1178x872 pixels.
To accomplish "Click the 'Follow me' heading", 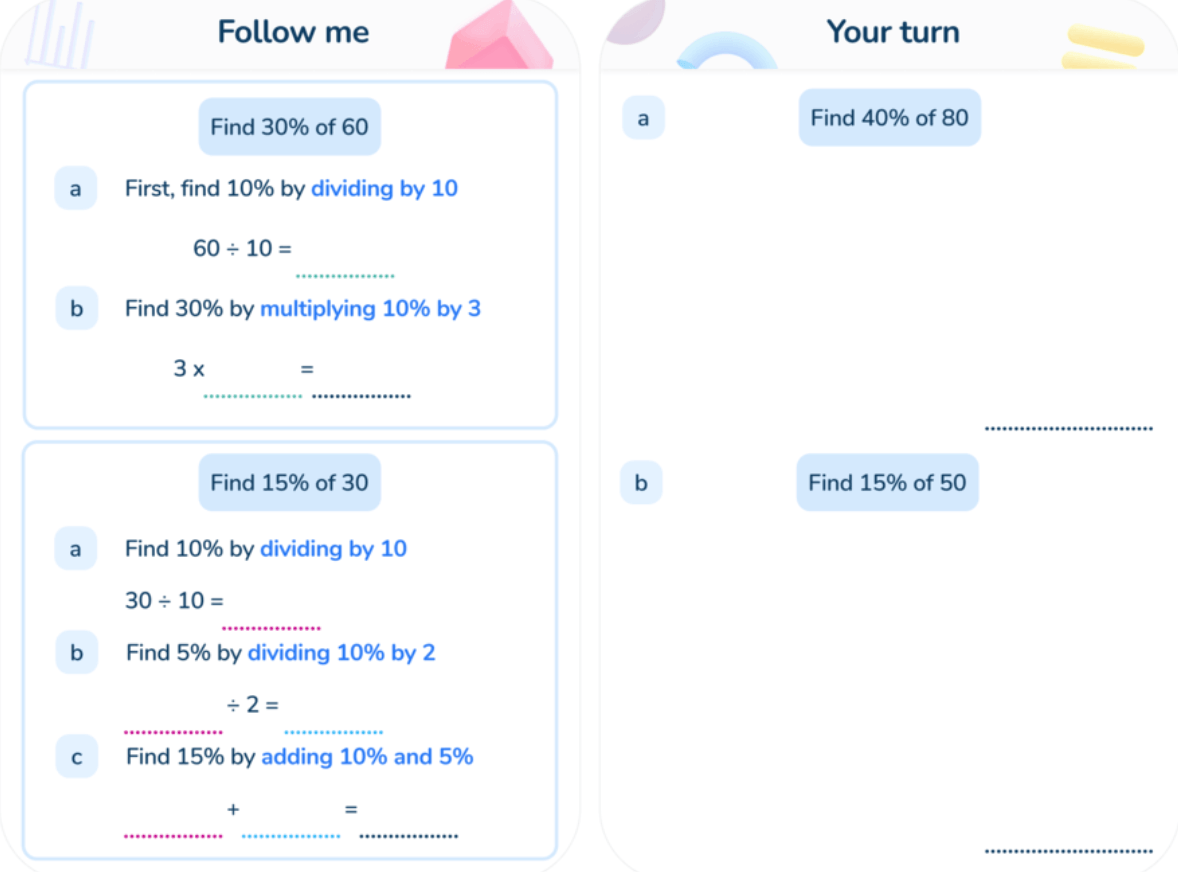I will pos(293,32).
